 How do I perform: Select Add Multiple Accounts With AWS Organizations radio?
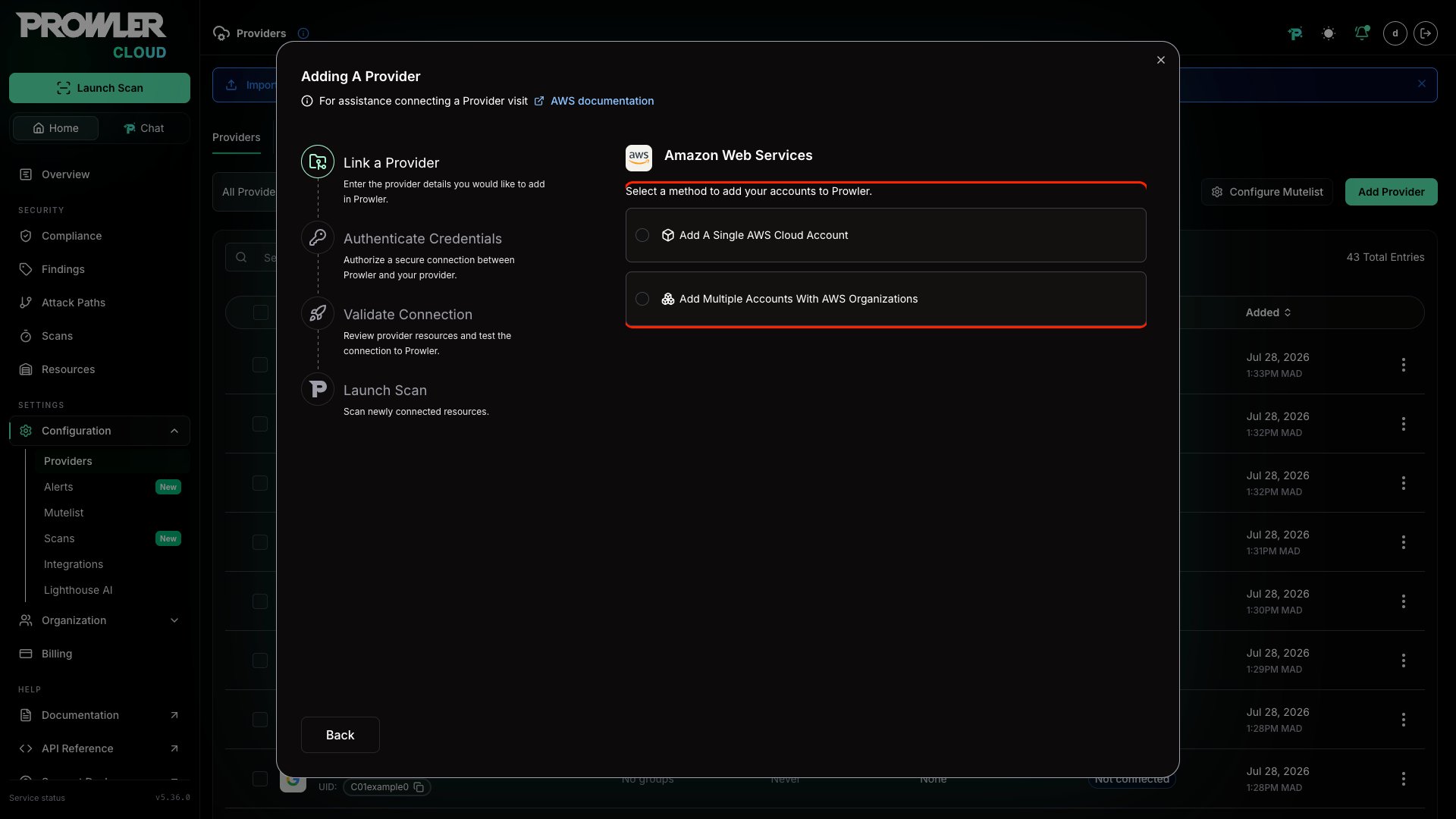click(x=642, y=299)
